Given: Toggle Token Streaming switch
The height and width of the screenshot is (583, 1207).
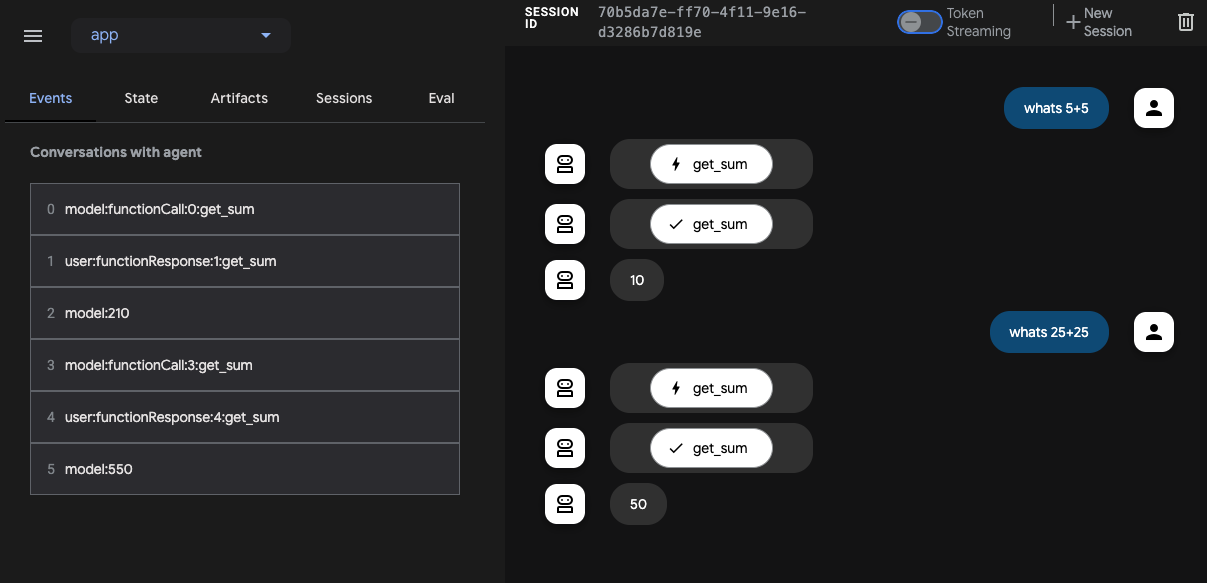Looking at the screenshot, I should [919, 22].
